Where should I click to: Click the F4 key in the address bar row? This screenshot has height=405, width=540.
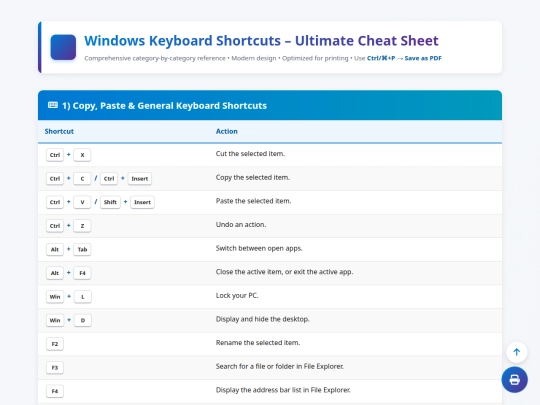55,391
